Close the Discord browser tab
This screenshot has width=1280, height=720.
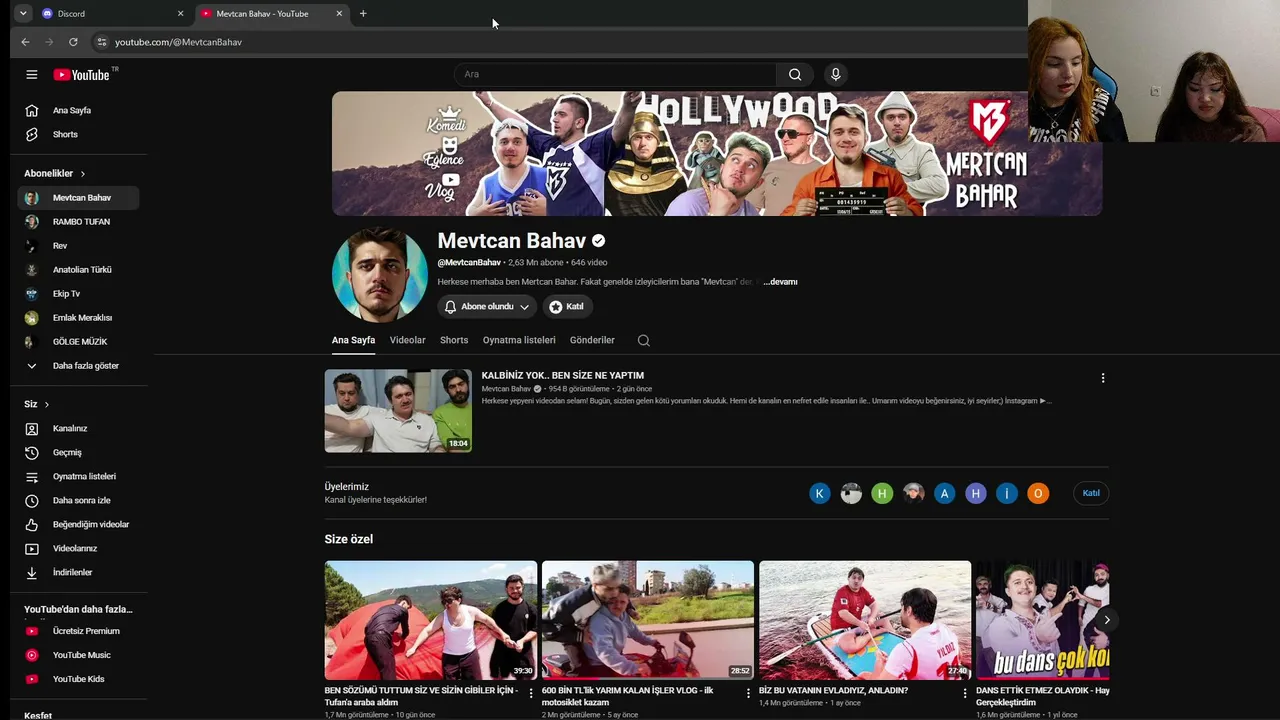pyautogui.click(x=181, y=14)
